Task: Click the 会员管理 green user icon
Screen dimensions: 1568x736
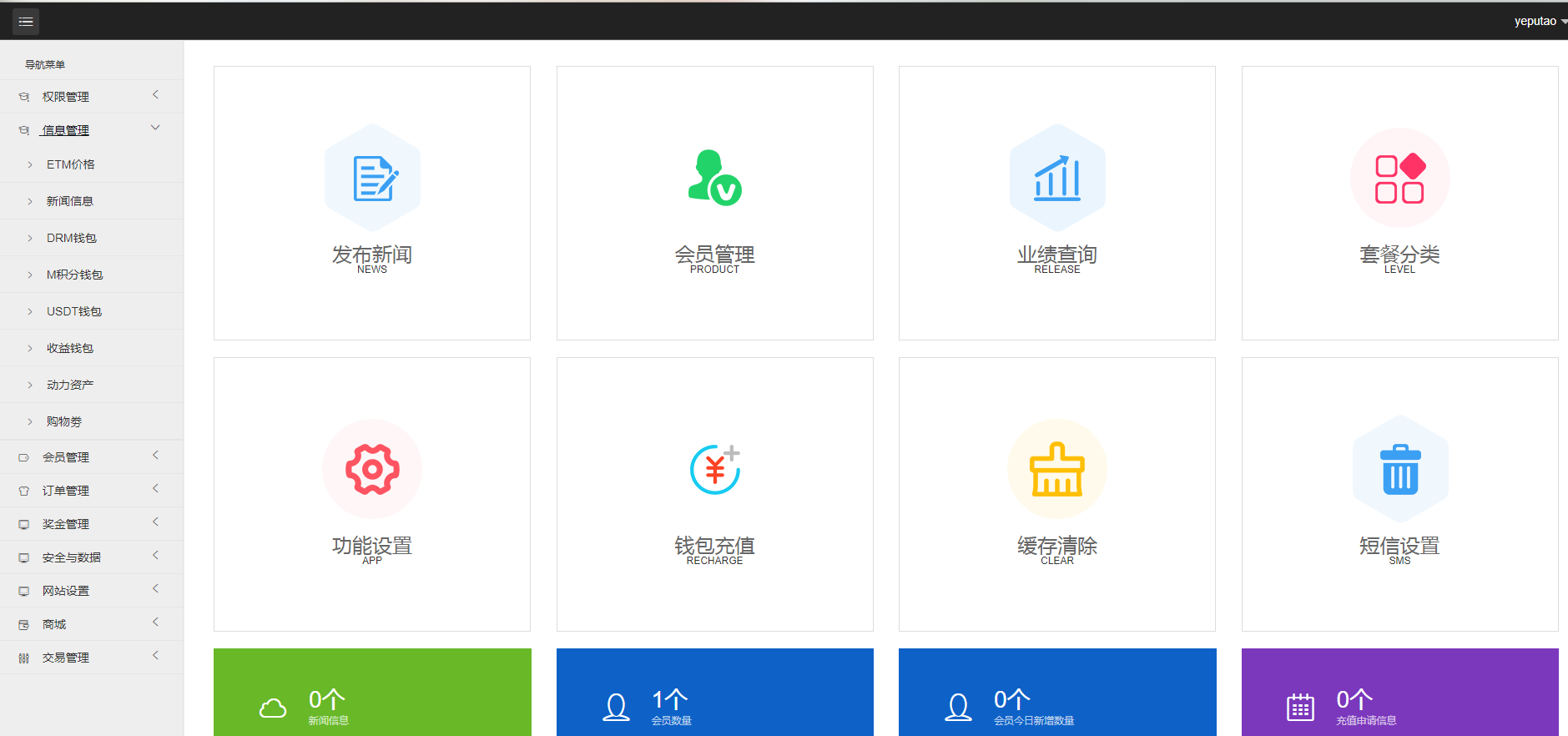Action: point(714,178)
